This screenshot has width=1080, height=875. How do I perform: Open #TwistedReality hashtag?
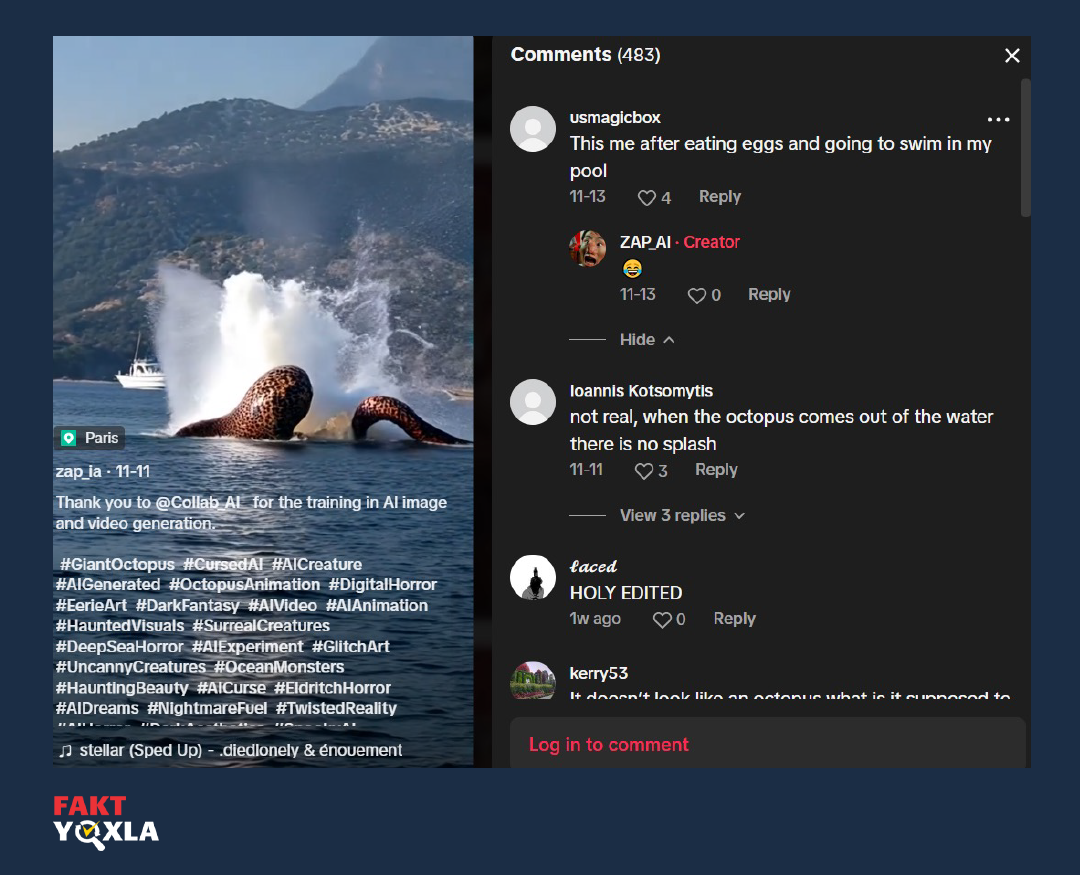[x=337, y=708]
